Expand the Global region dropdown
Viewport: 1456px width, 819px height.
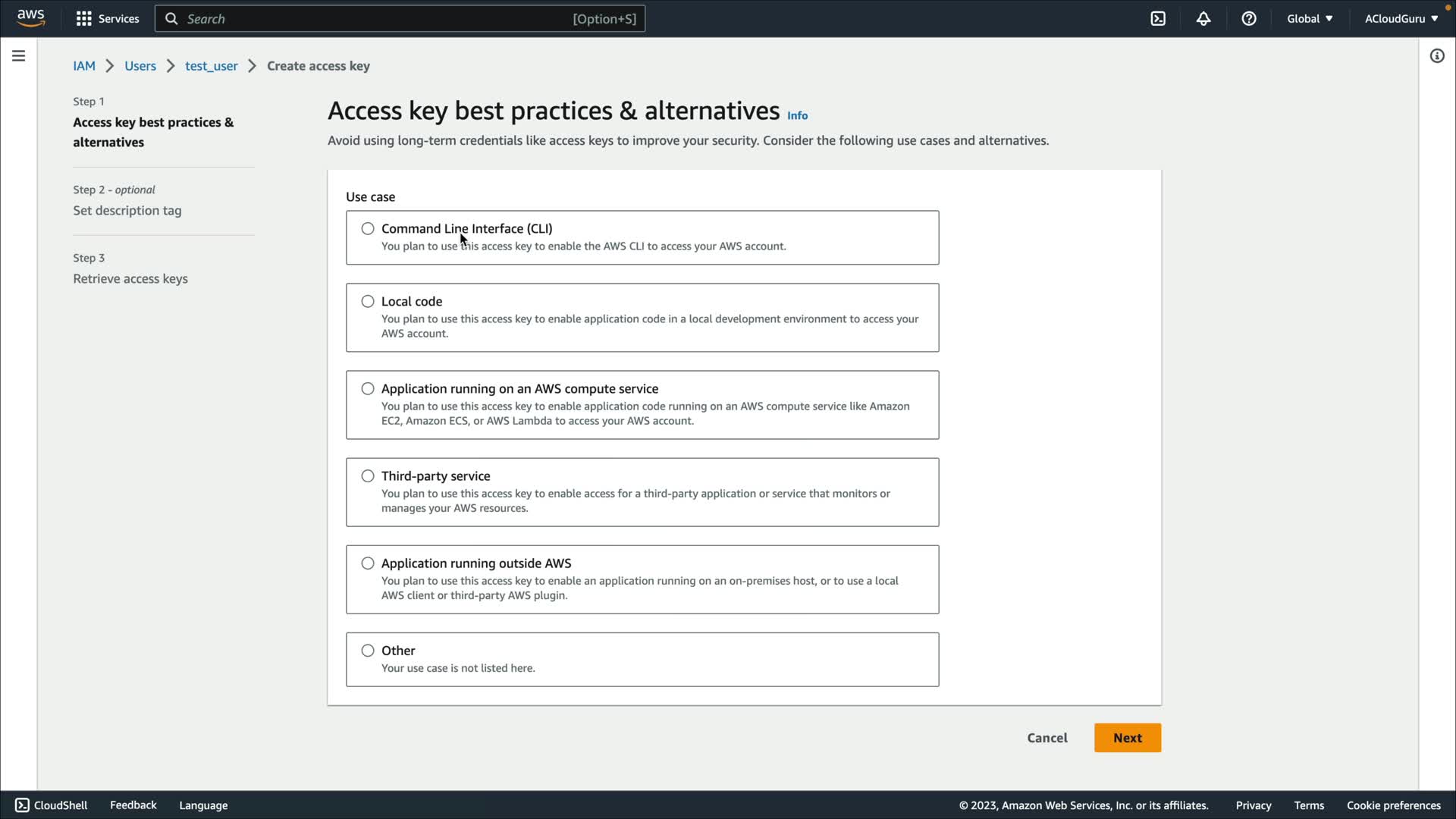click(x=1310, y=18)
